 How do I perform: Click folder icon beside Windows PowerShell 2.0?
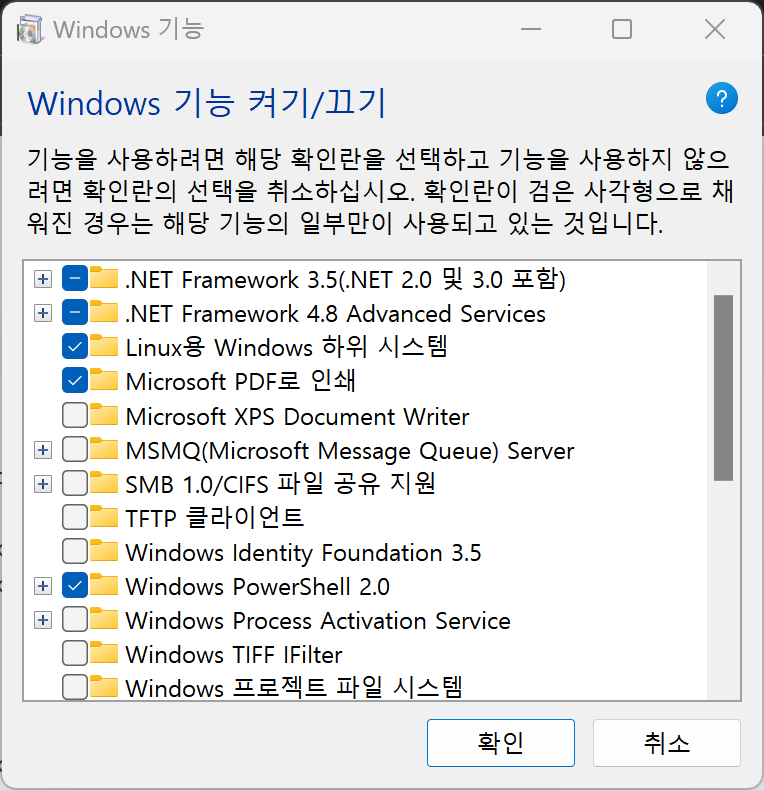click(x=104, y=585)
